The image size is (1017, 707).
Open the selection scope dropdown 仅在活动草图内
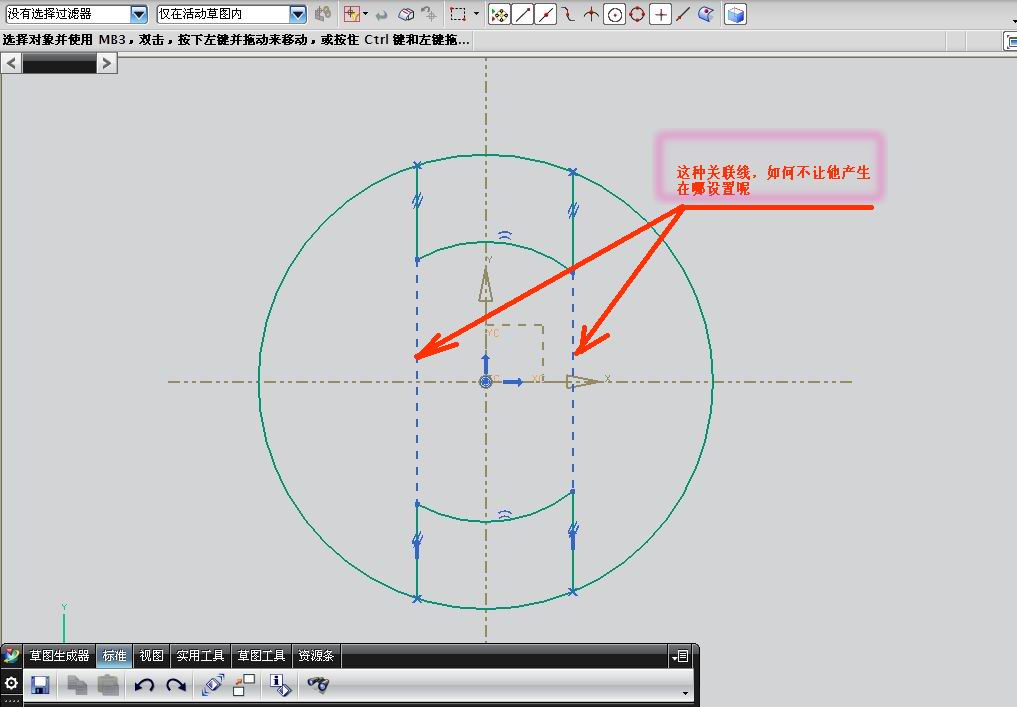click(231, 14)
